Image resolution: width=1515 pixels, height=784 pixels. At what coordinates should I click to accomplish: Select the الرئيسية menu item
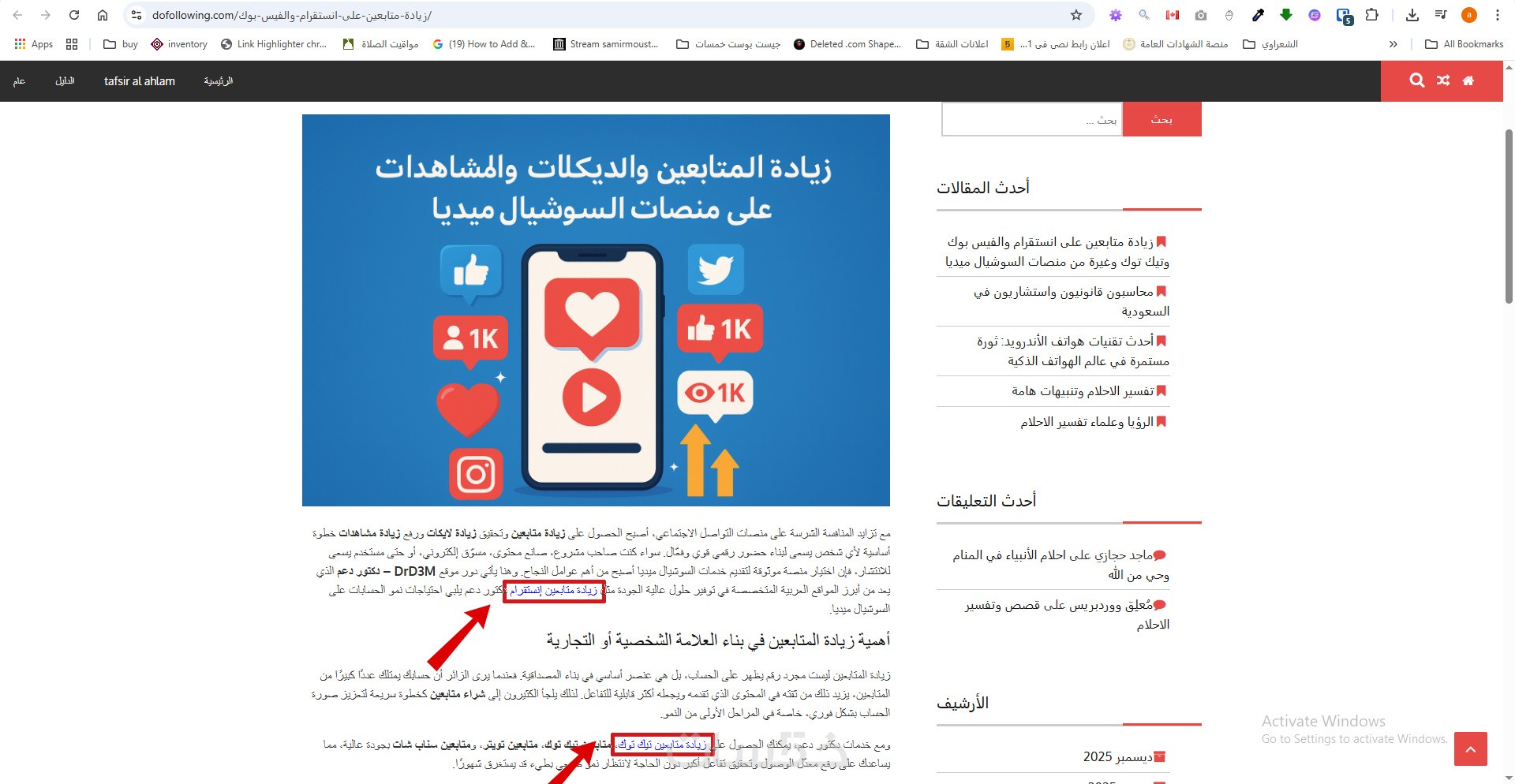[219, 81]
